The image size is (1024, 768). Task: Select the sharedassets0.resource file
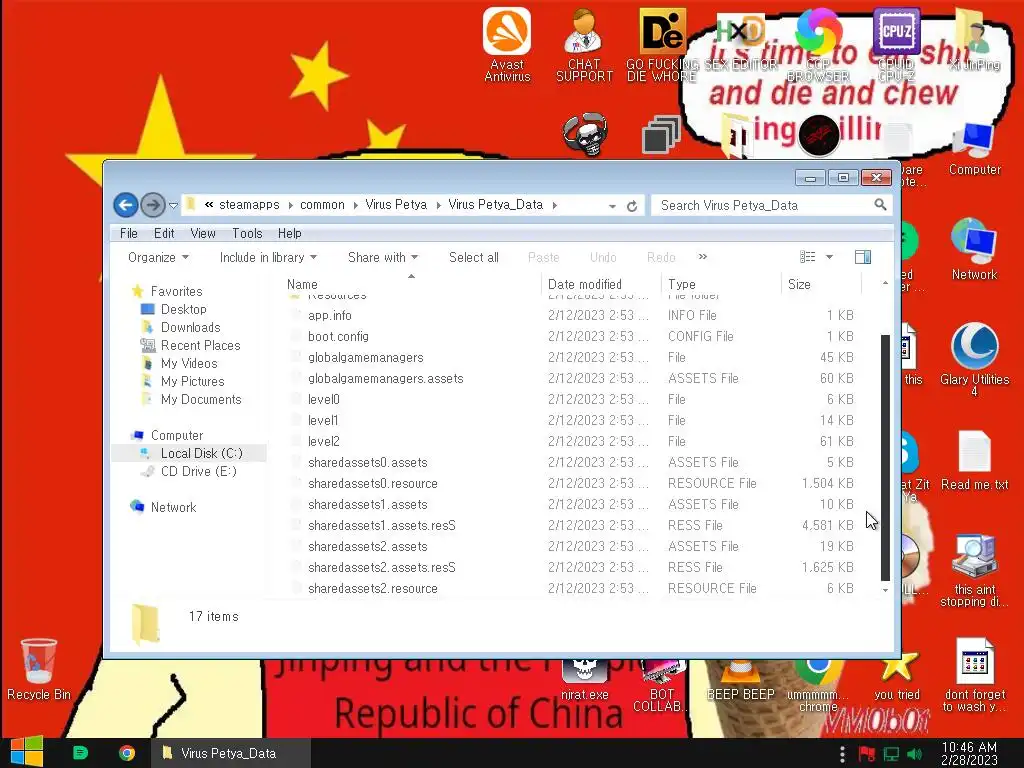pos(373,483)
